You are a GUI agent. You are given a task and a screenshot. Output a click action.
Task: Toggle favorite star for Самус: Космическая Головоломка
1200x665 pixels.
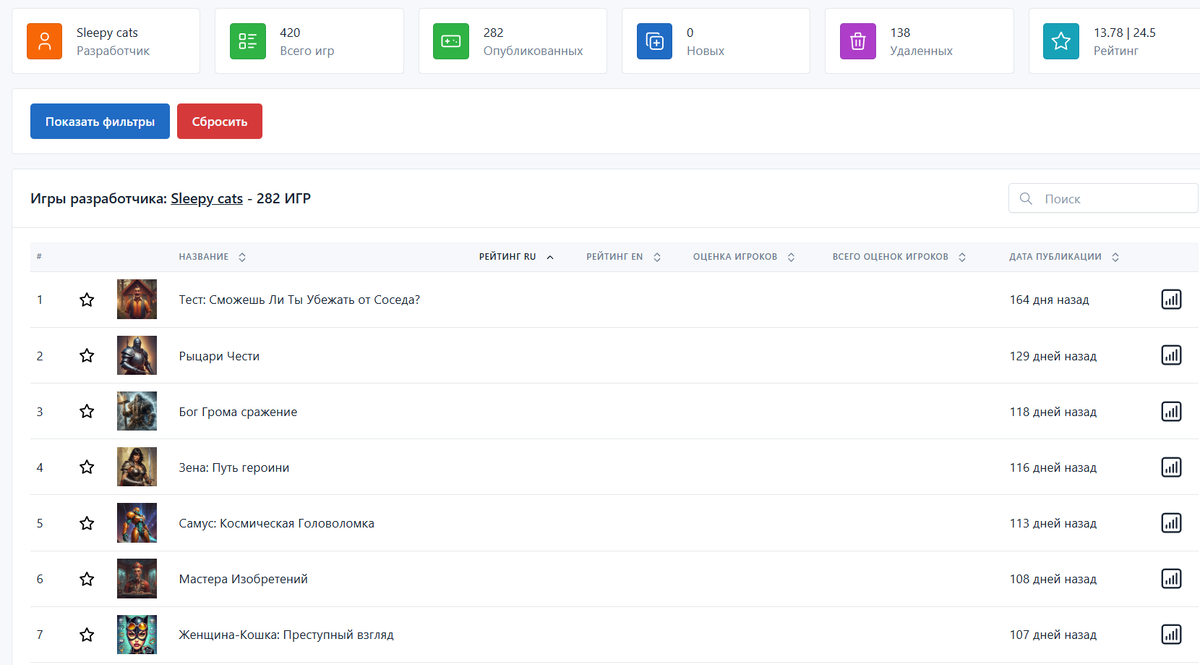pos(87,523)
